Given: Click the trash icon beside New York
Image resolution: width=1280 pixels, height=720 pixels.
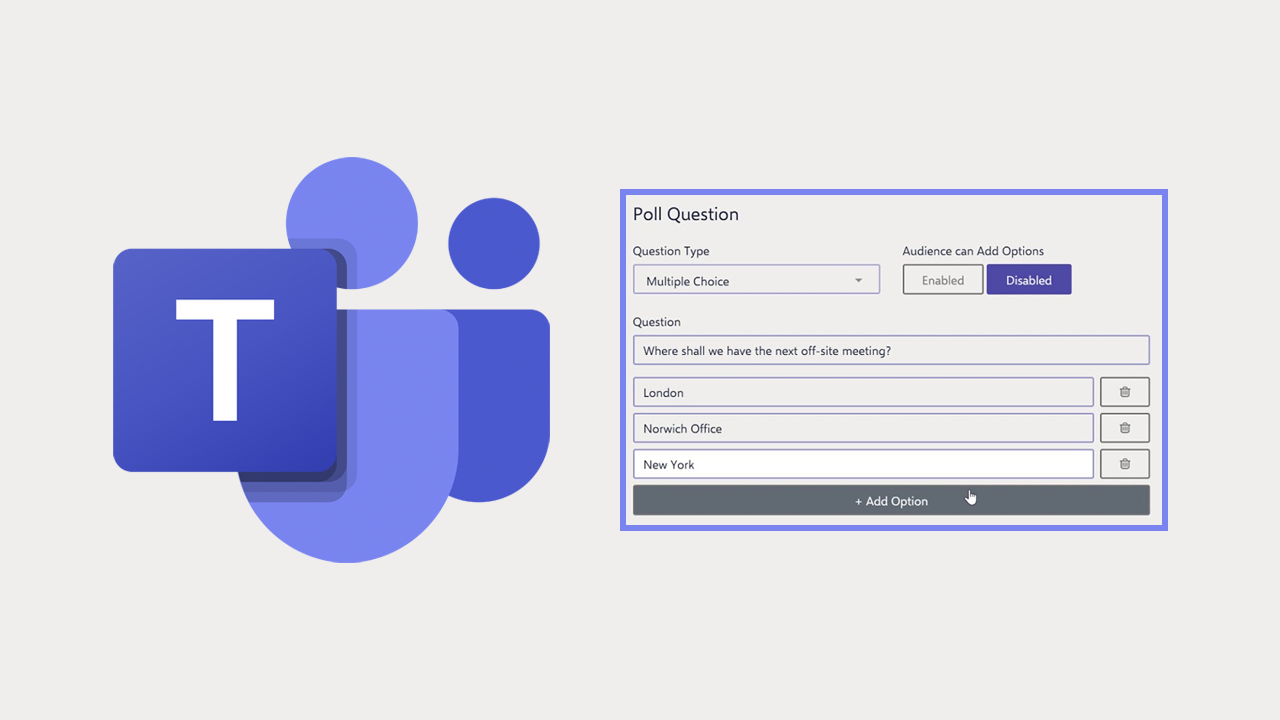Looking at the screenshot, I should (1125, 464).
